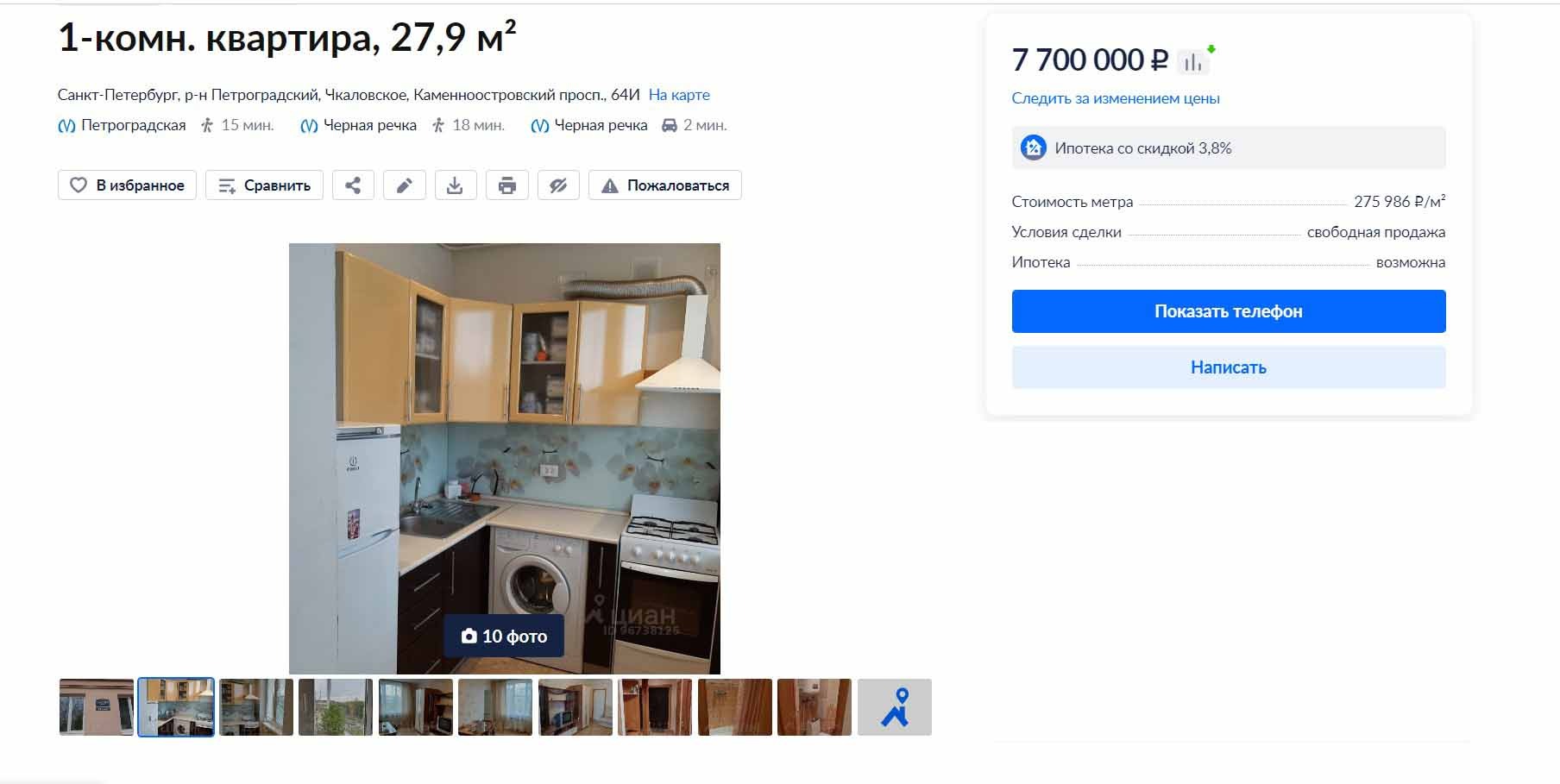Click the Ипотека со скидкой 3,8% banner
This screenshot has width=1560, height=784.
click(x=1229, y=147)
